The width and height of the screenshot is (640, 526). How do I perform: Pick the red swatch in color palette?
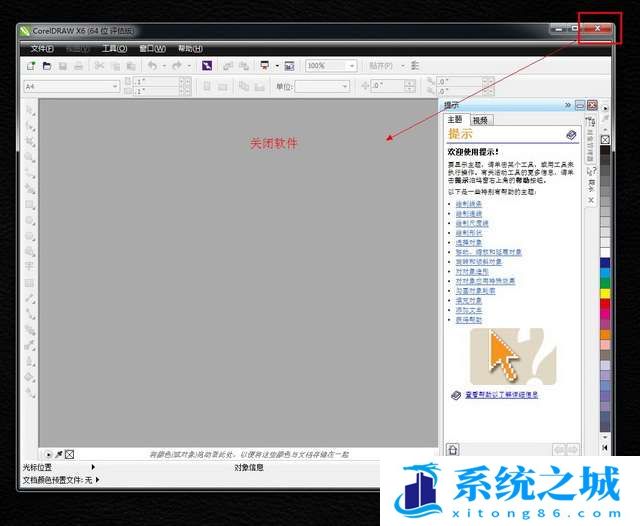pos(605,303)
